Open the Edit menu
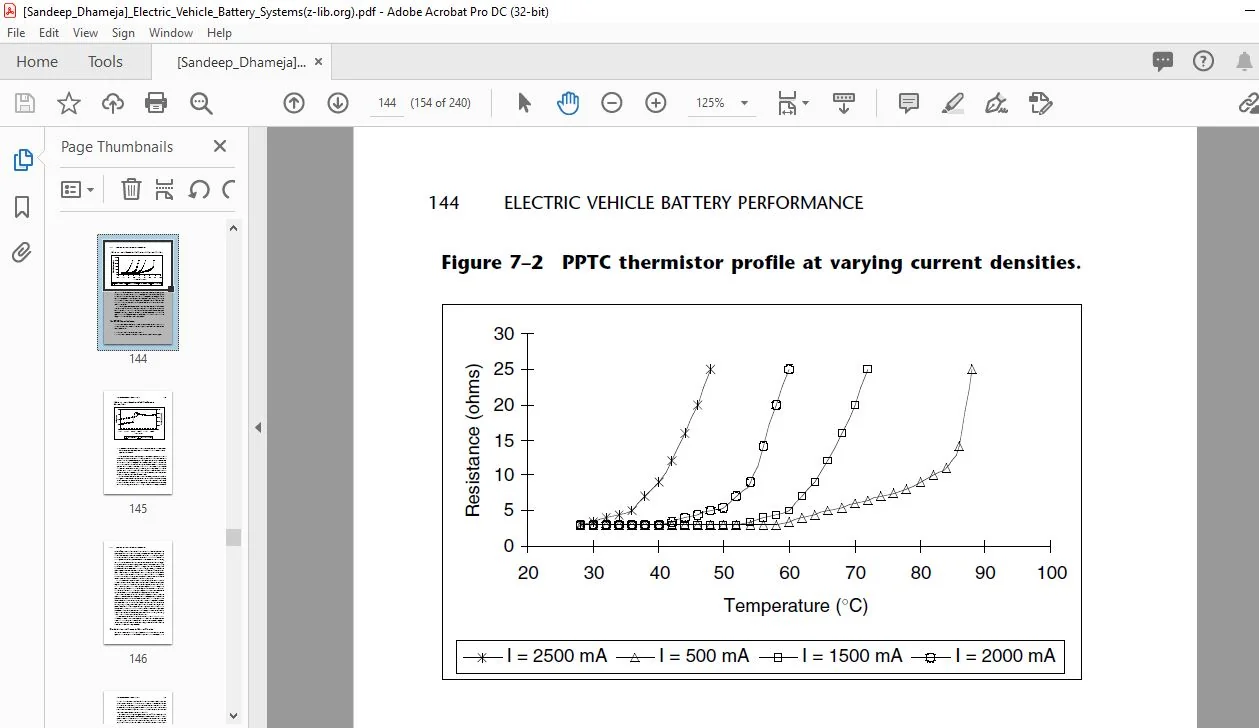1259x728 pixels. tap(49, 33)
